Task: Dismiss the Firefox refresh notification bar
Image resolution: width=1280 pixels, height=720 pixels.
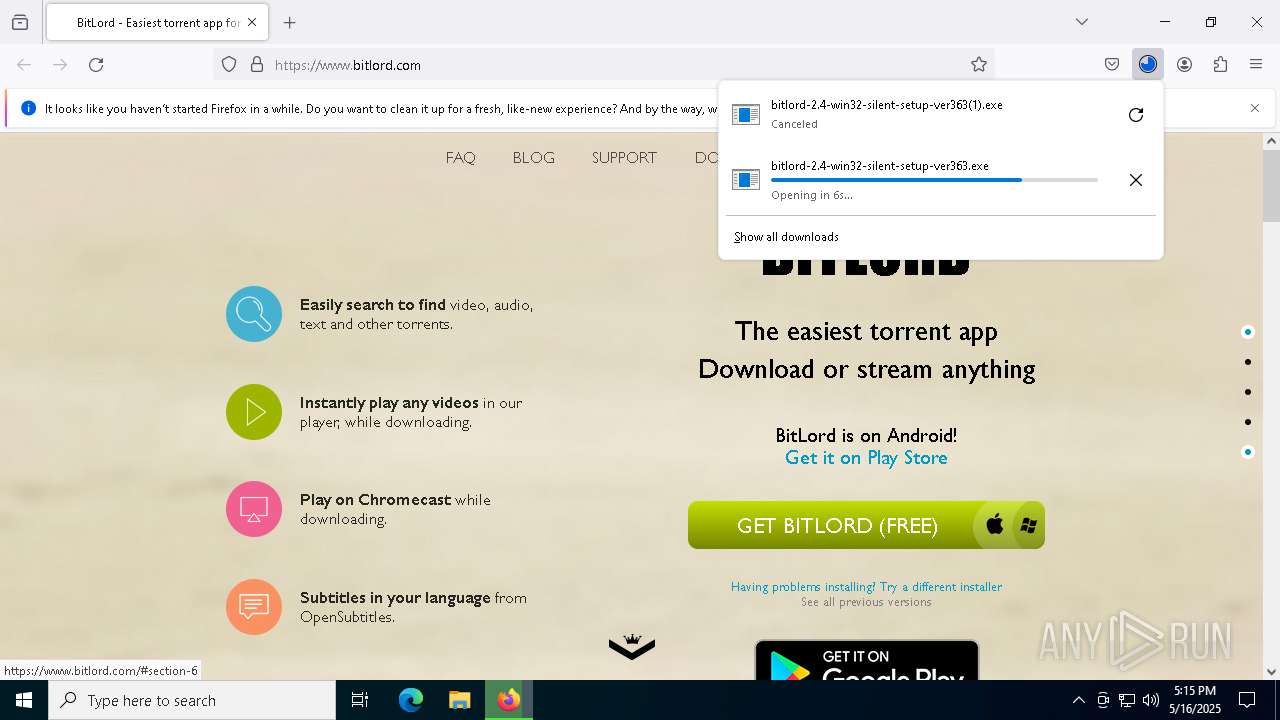Action: (1255, 108)
